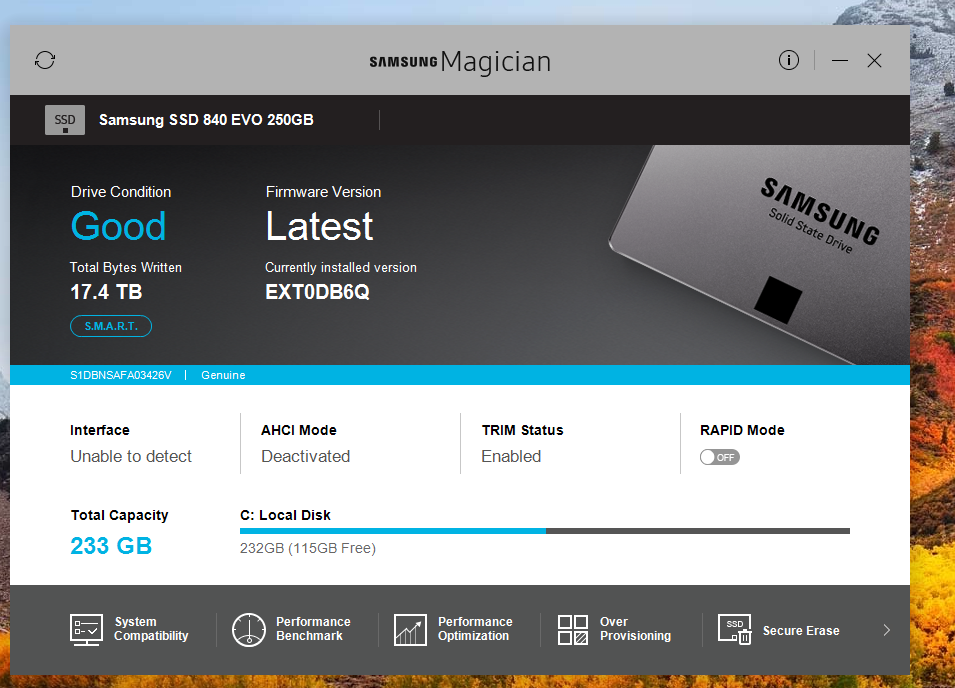Open the information icon

789,60
